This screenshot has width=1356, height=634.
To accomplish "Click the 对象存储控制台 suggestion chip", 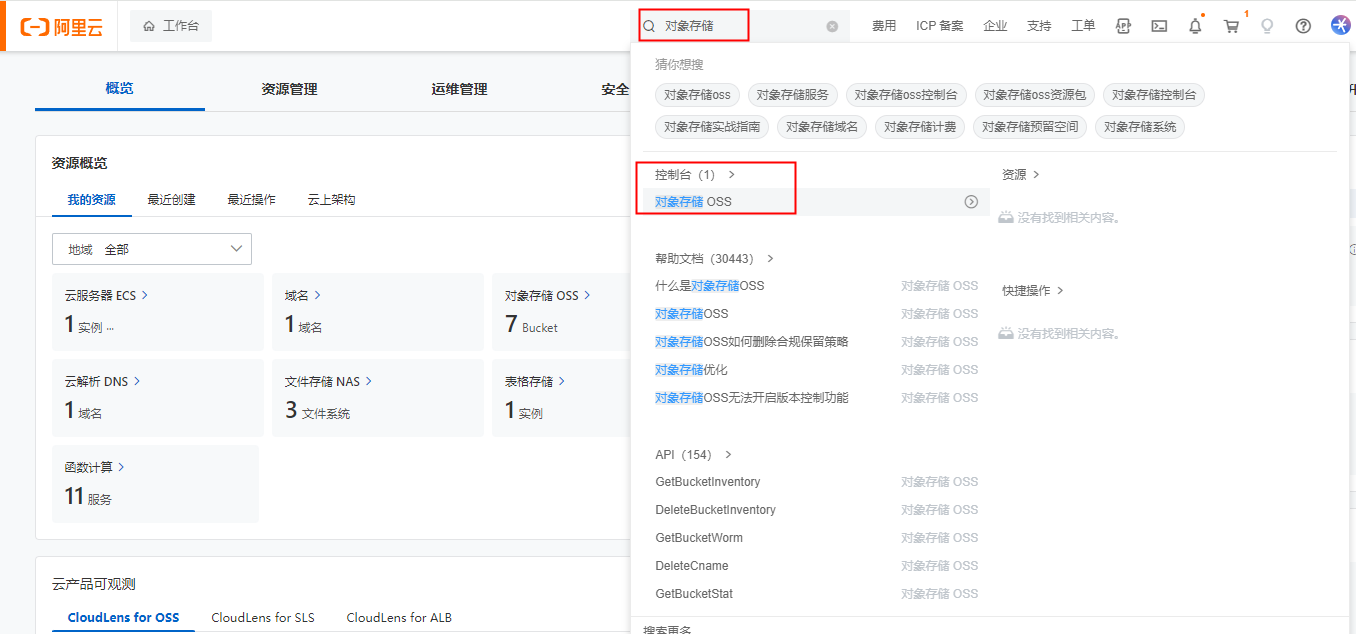I will 1154,95.
